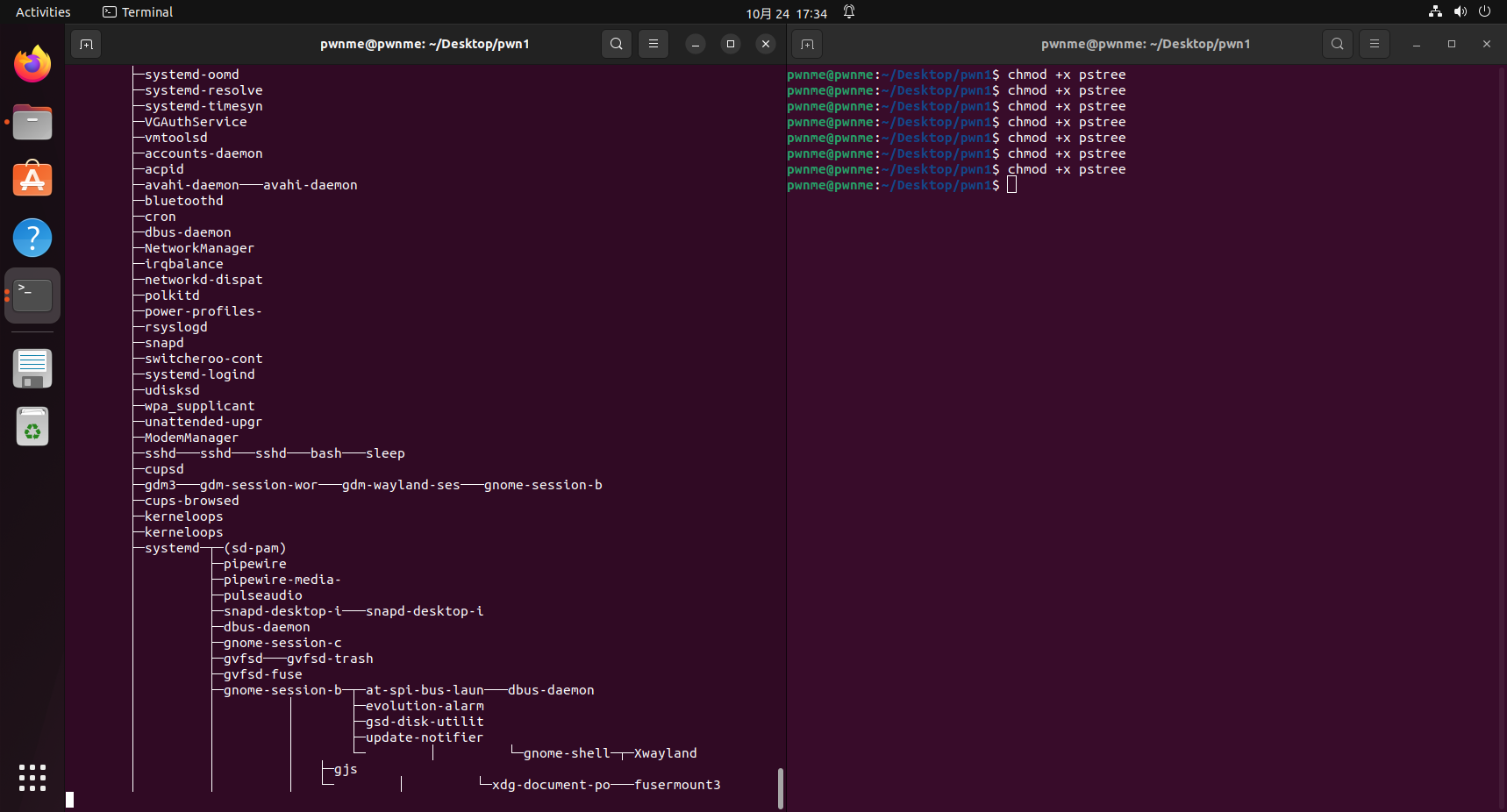Click the bluetoothd process line
This screenshot has width=1507, height=812.
[183, 201]
